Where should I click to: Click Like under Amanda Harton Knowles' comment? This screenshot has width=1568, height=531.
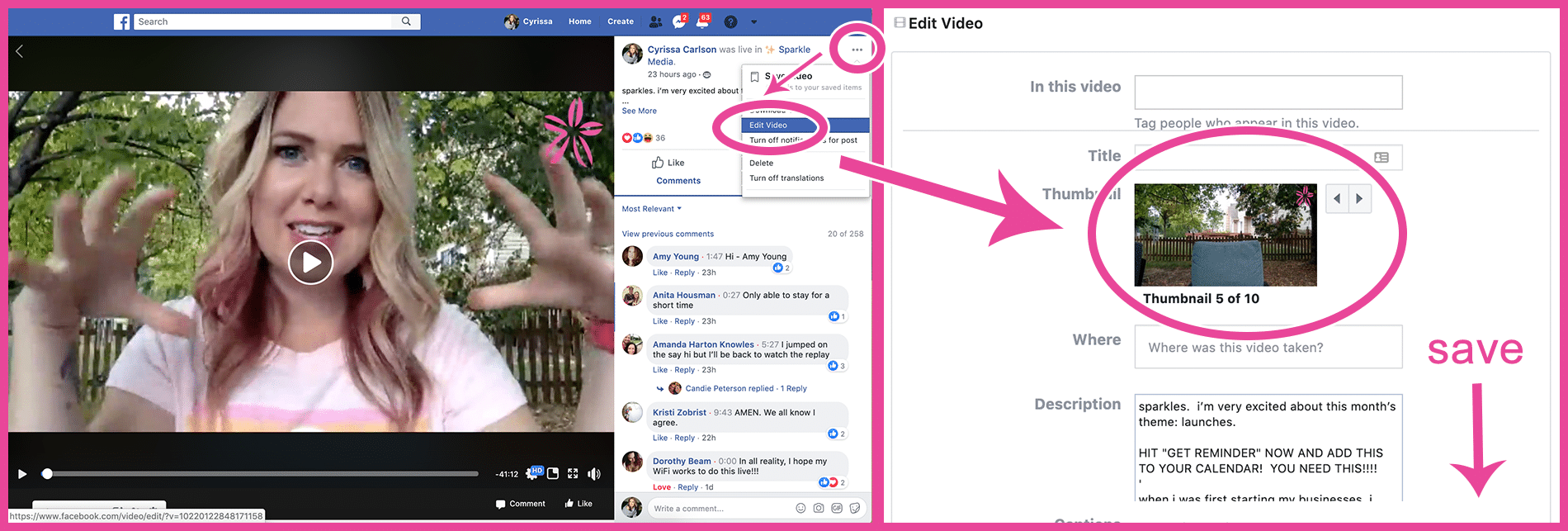coord(660,370)
